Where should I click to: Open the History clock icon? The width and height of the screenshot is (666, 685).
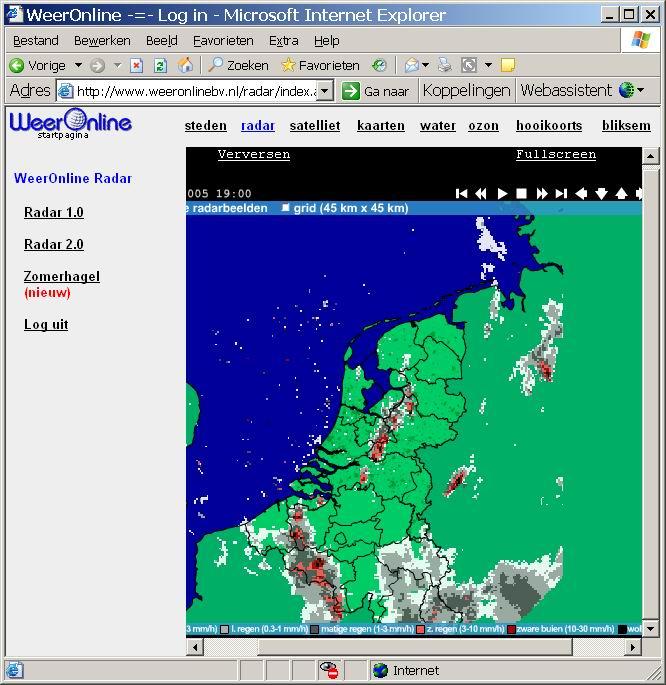(379, 66)
